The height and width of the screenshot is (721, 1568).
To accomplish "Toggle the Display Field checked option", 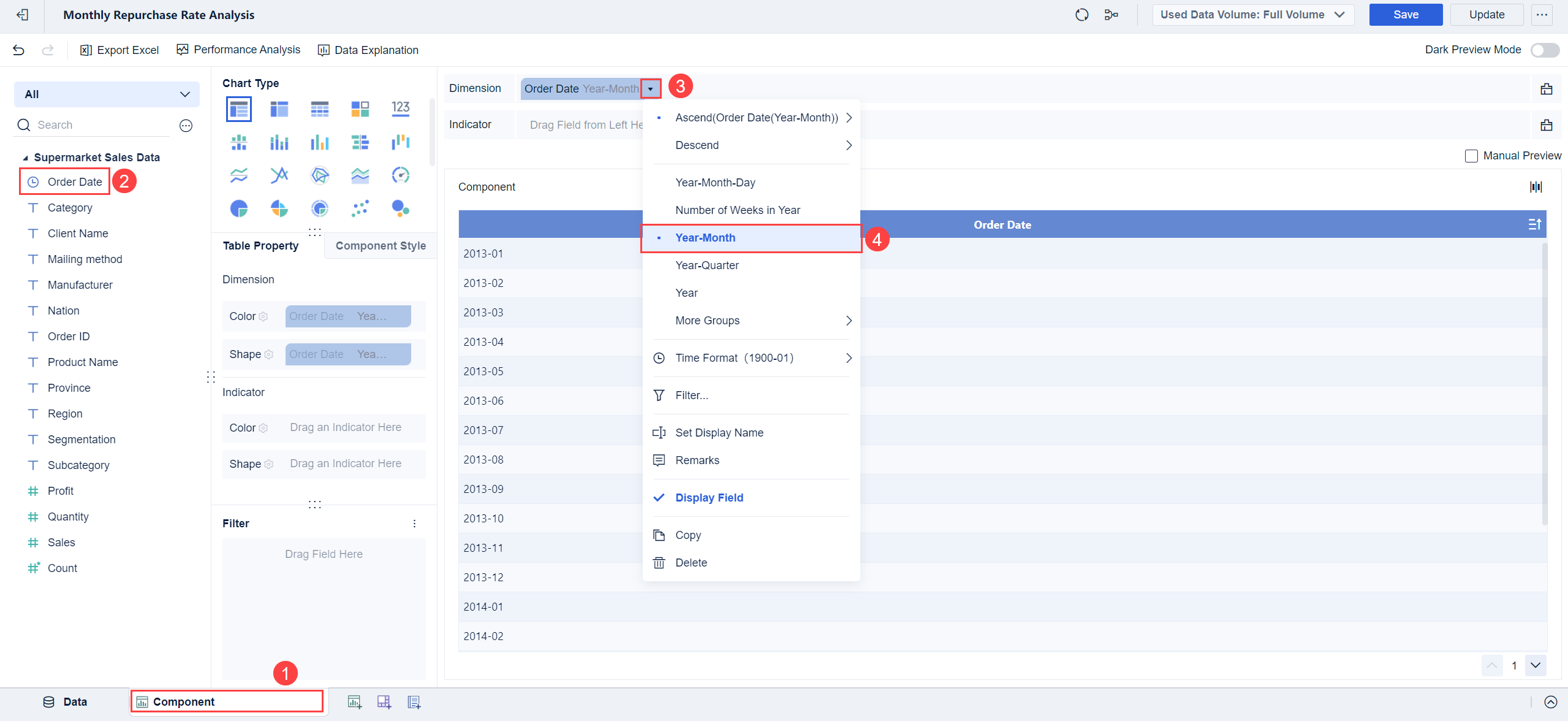I will 709,498.
